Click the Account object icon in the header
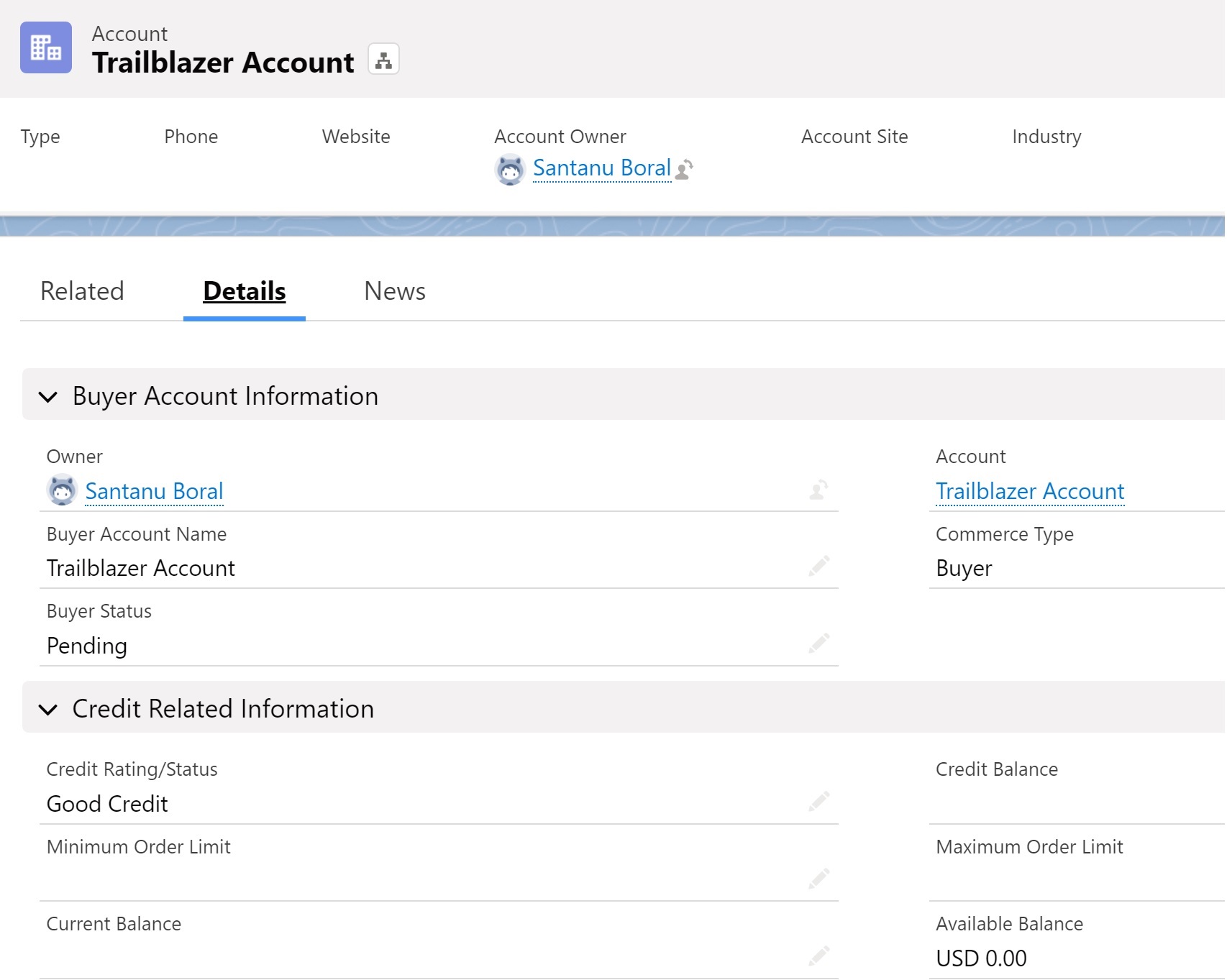 pos(46,47)
